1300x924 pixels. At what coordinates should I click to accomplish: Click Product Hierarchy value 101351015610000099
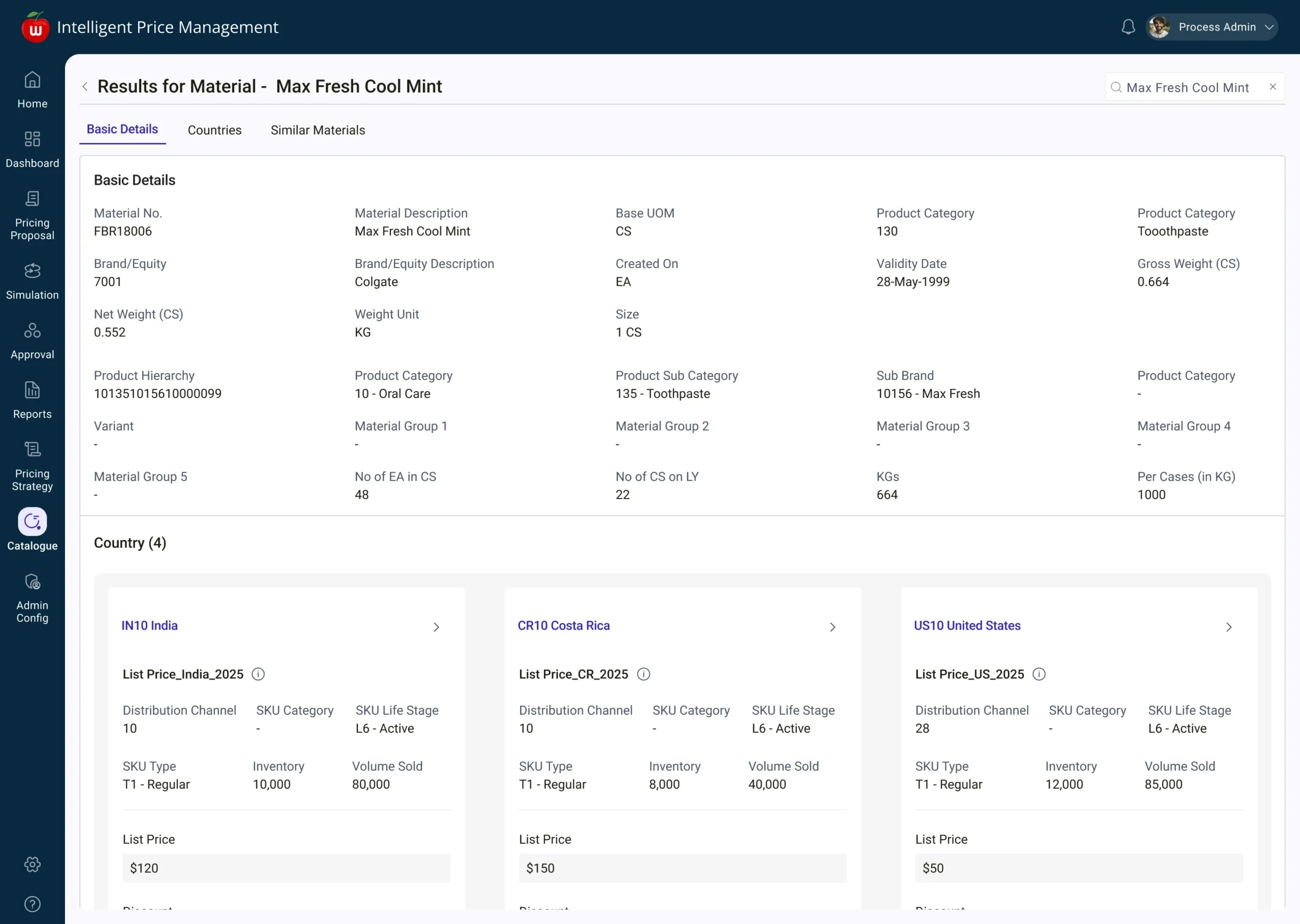(x=157, y=394)
